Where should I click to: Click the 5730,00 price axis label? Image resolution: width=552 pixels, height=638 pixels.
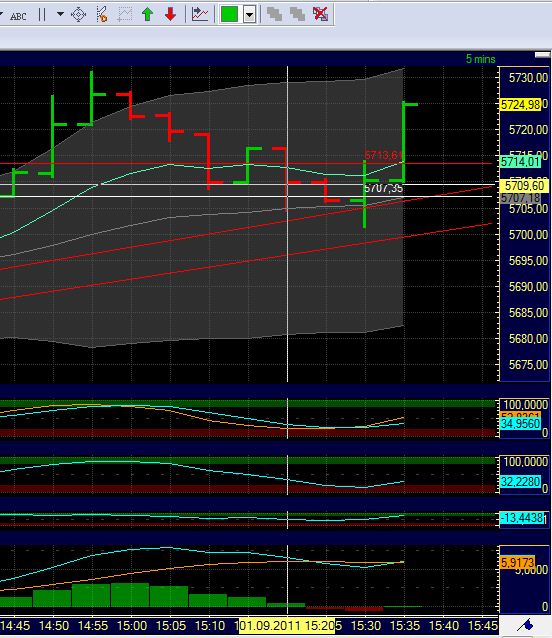click(528, 78)
